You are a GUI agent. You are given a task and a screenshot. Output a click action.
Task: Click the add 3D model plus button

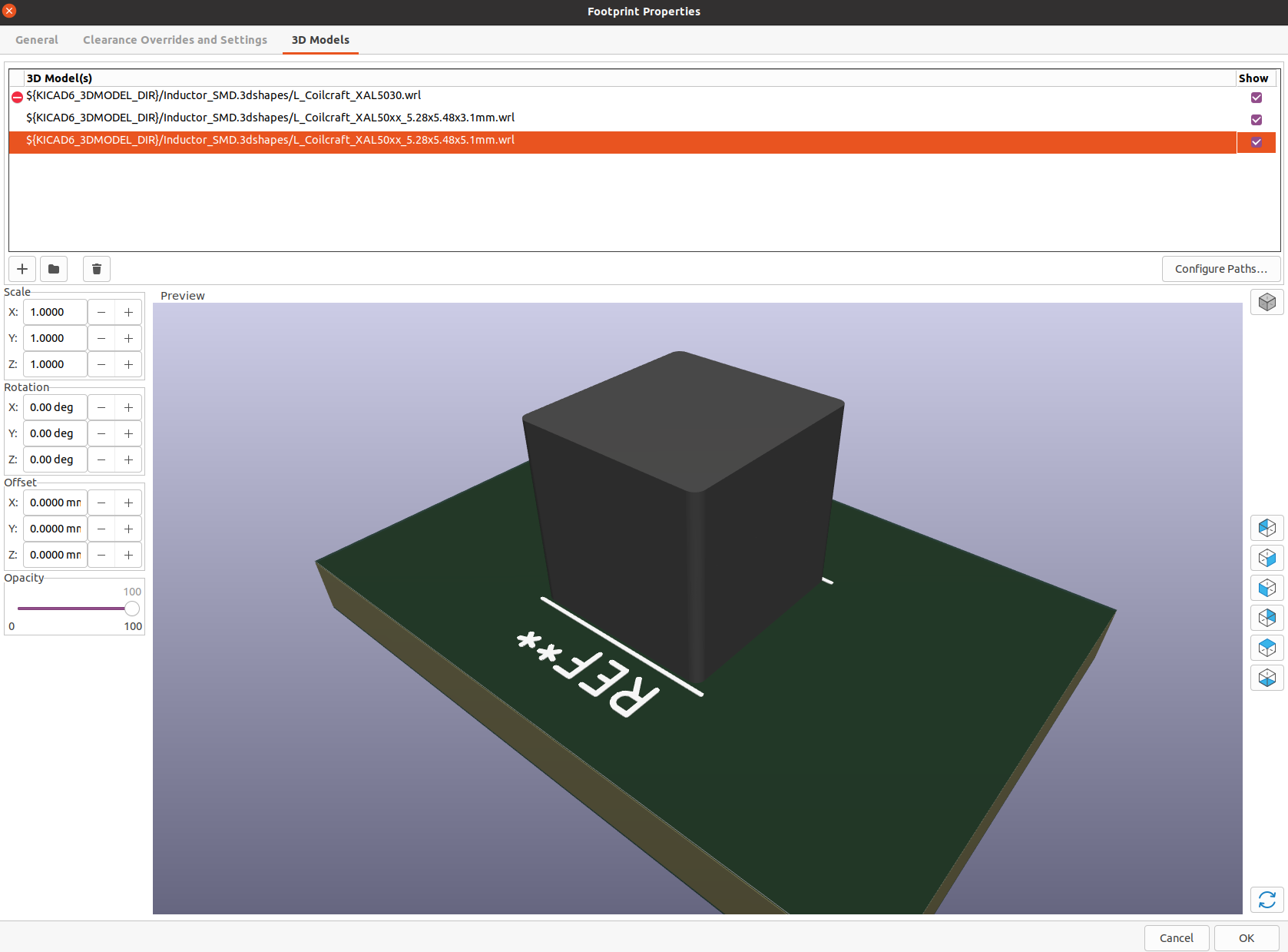tap(22, 269)
